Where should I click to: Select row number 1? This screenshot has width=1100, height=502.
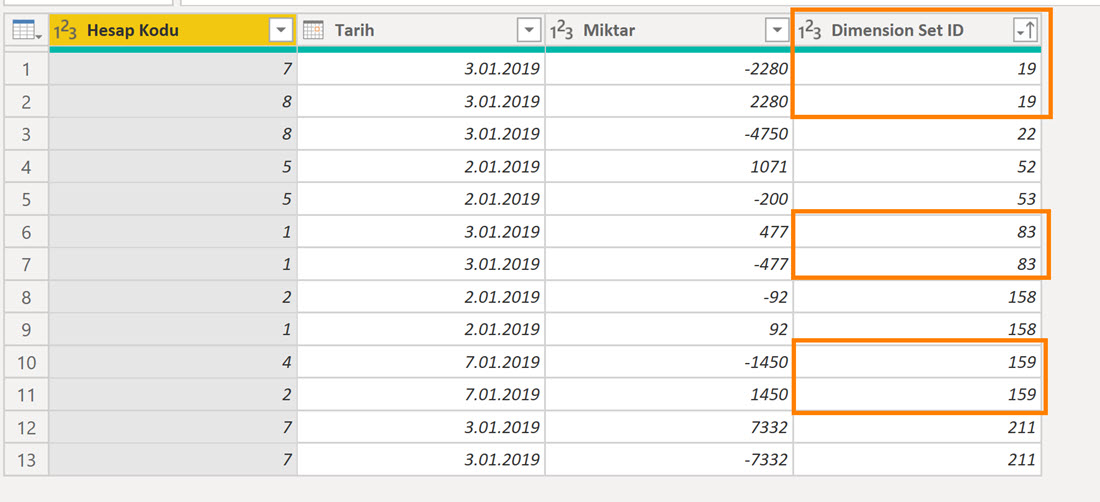click(x=27, y=69)
